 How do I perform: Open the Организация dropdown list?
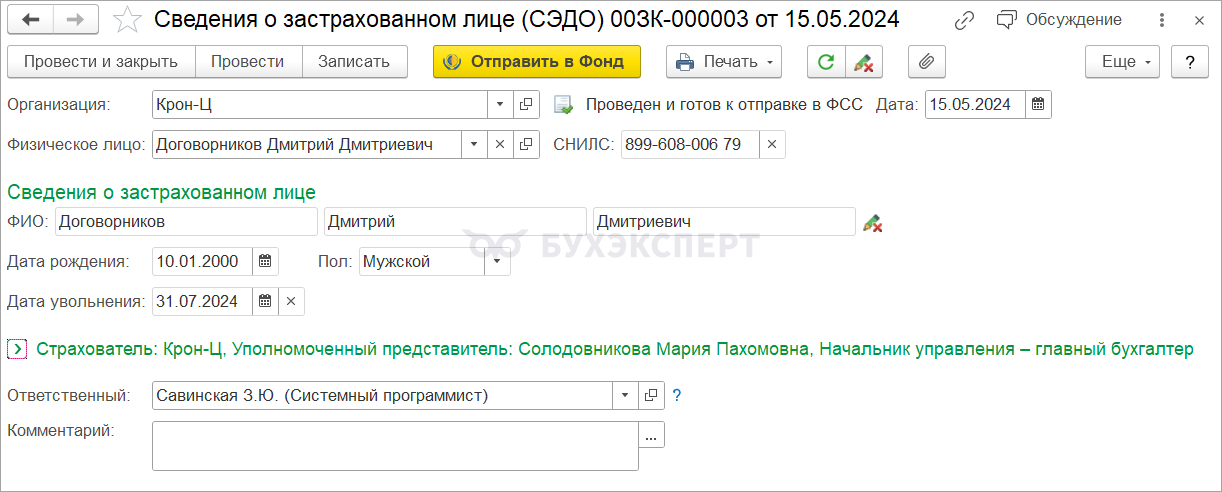pos(500,105)
